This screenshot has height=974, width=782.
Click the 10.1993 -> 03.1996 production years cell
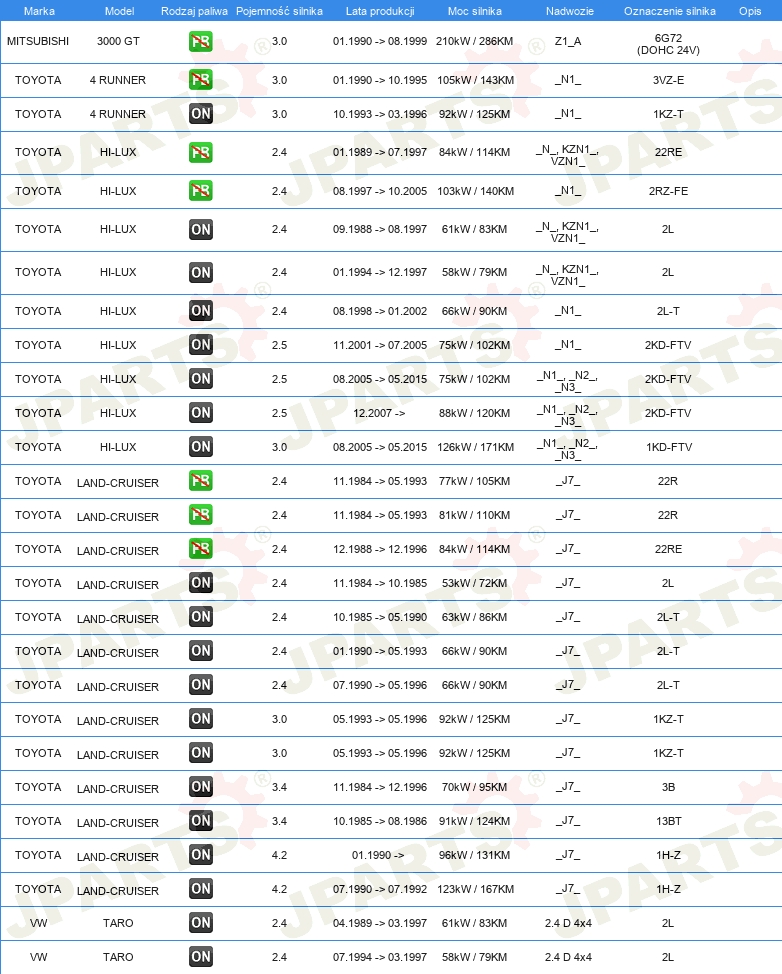coord(380,114)
